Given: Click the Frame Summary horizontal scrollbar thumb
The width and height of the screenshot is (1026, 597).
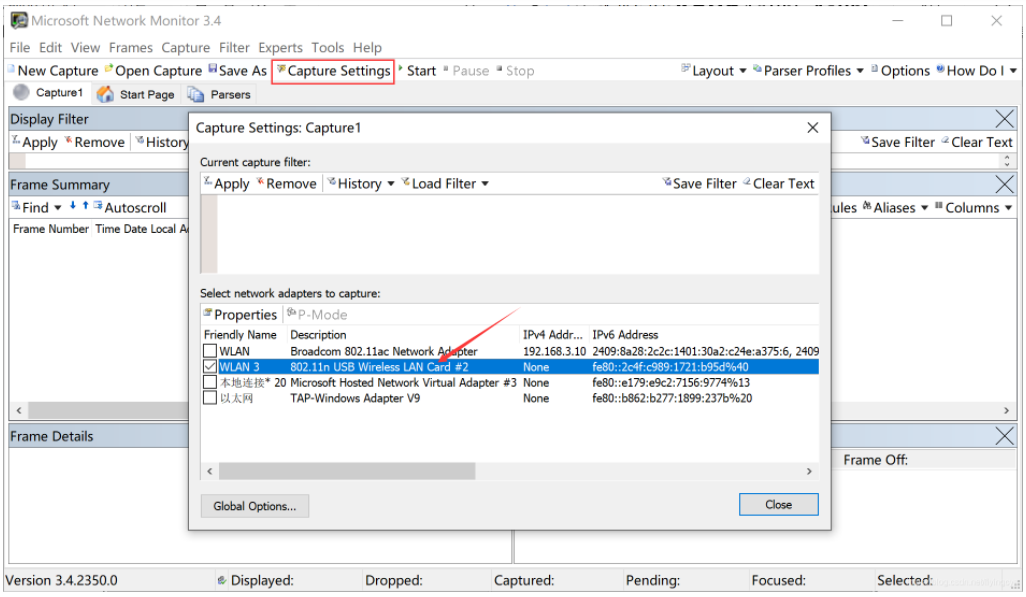Looking at the screenshot, I should point(109,410).
